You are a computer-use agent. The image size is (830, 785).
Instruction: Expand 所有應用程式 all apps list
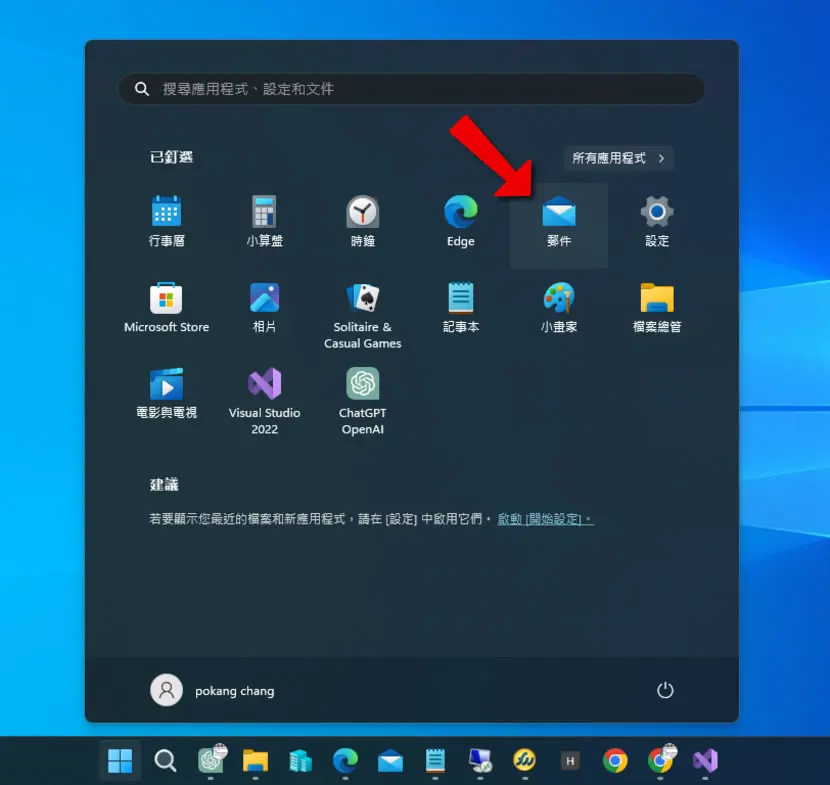click(x=618, y=158)
